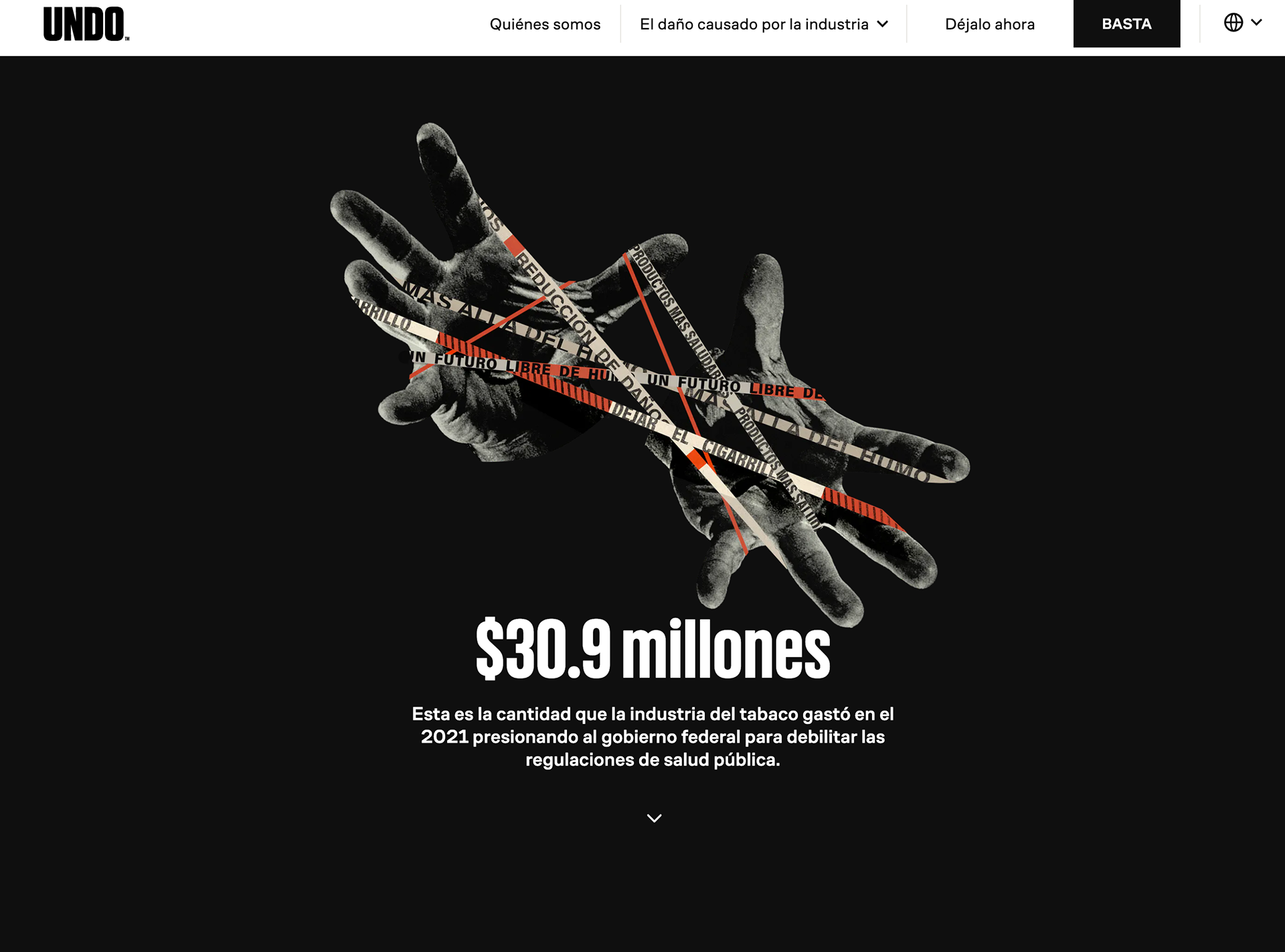The width and height of the screenshot is (1285, 952).
Task: Click the small TM mark beside logo
Action: tap(127, 39)
